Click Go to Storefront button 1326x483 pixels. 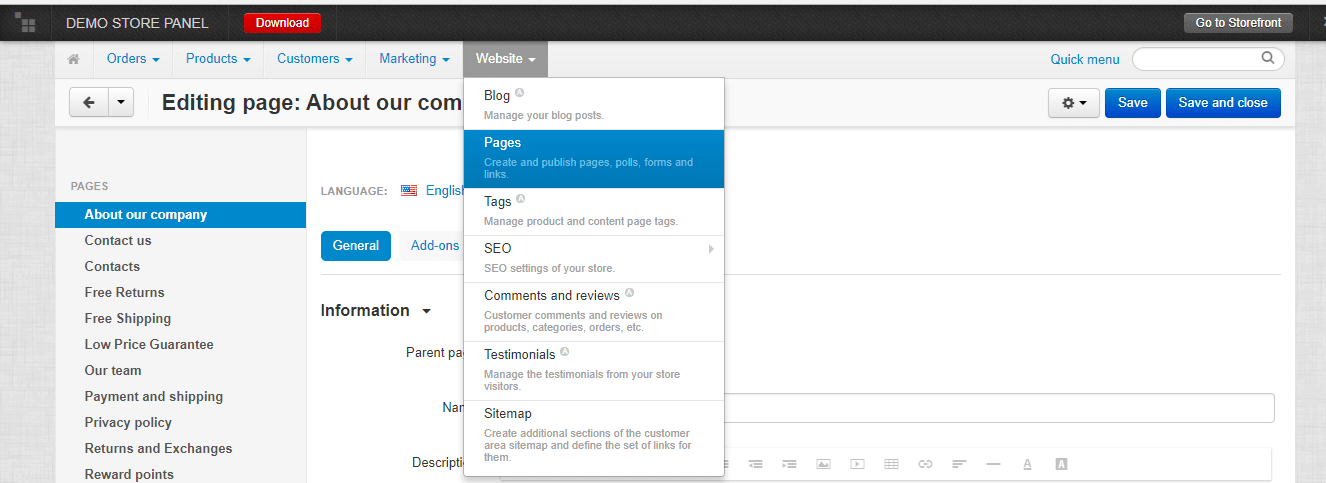click(1238, 23)
